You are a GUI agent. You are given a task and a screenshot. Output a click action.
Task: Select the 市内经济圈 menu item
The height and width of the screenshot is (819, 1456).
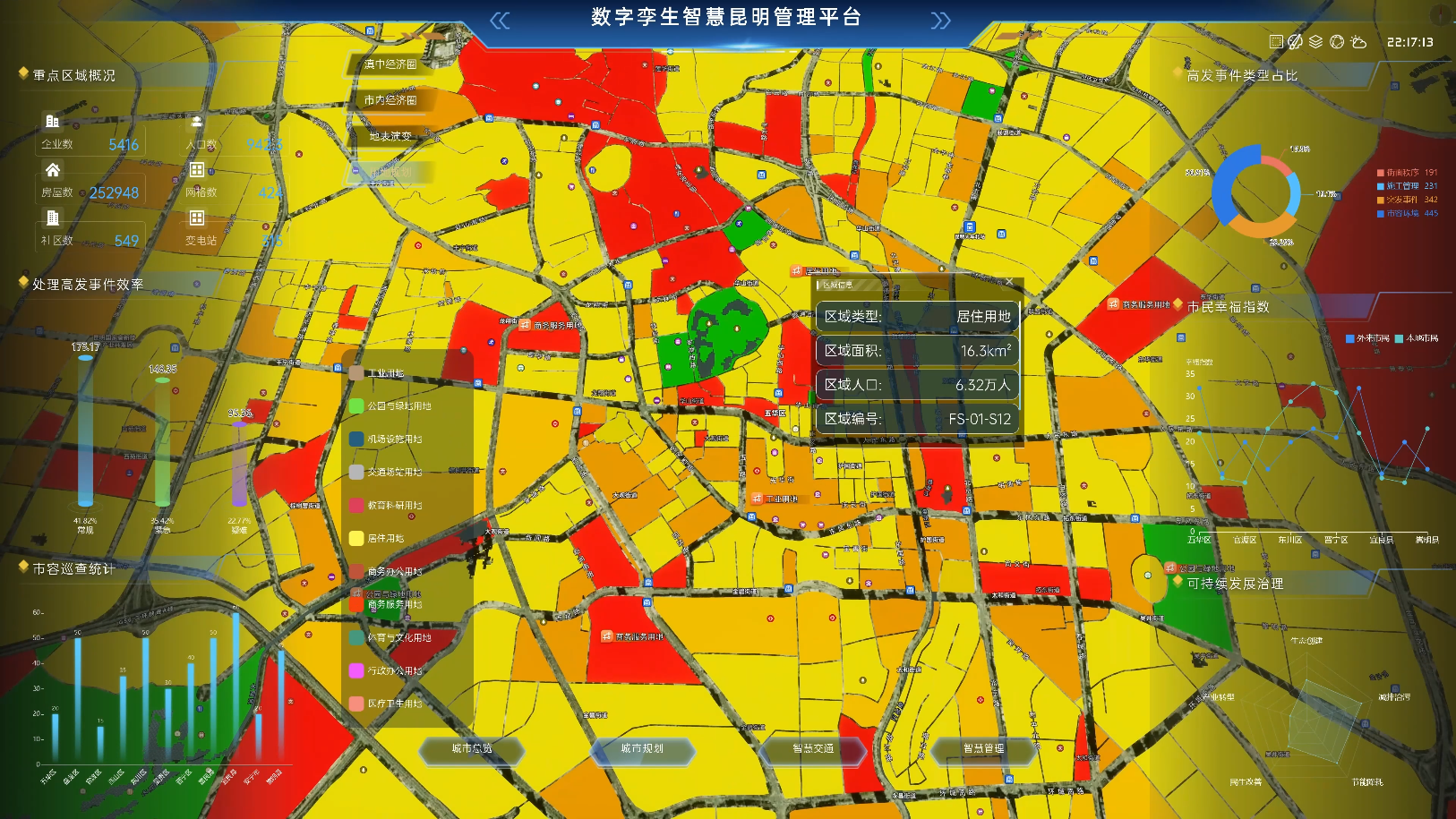tap(390, 100)
